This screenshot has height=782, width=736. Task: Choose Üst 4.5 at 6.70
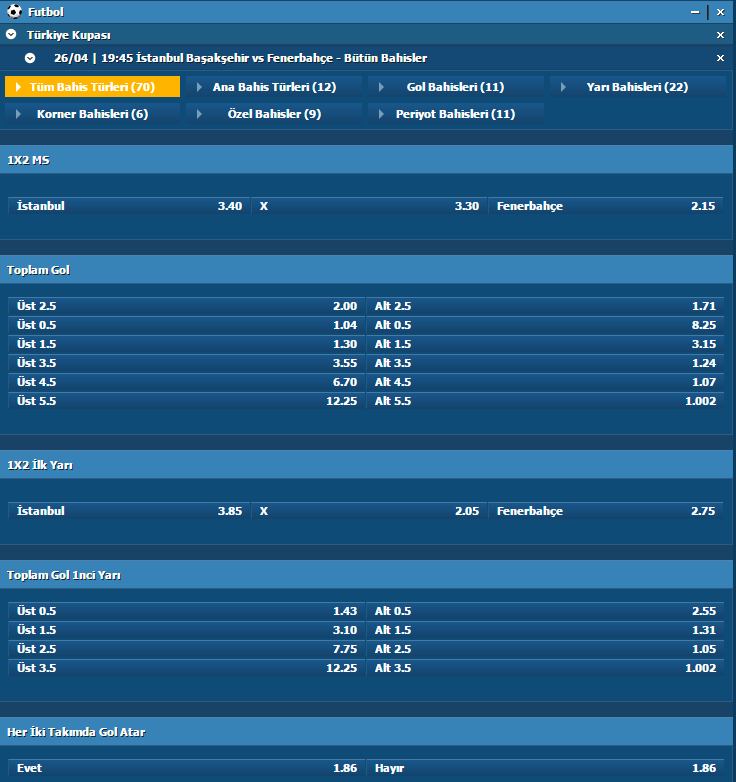pyautogui.click(x=186, y=382)
